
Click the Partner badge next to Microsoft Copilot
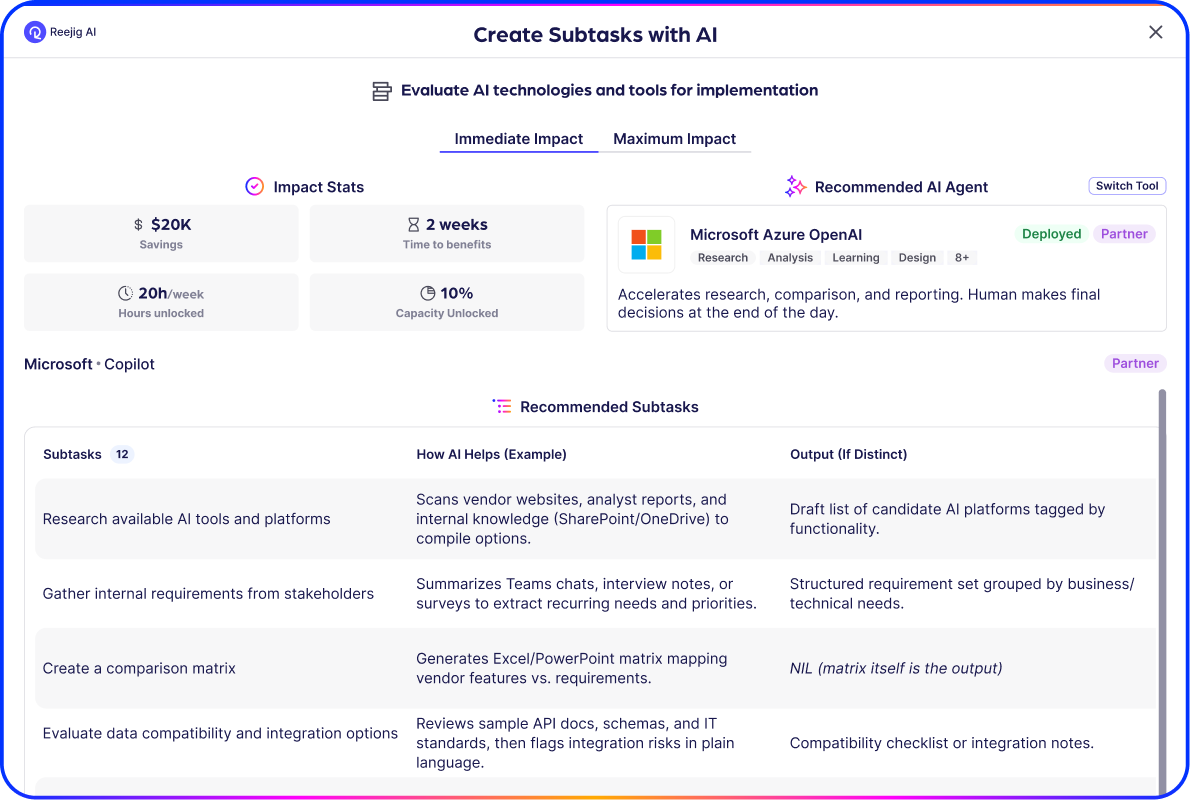click(1135, 364)
